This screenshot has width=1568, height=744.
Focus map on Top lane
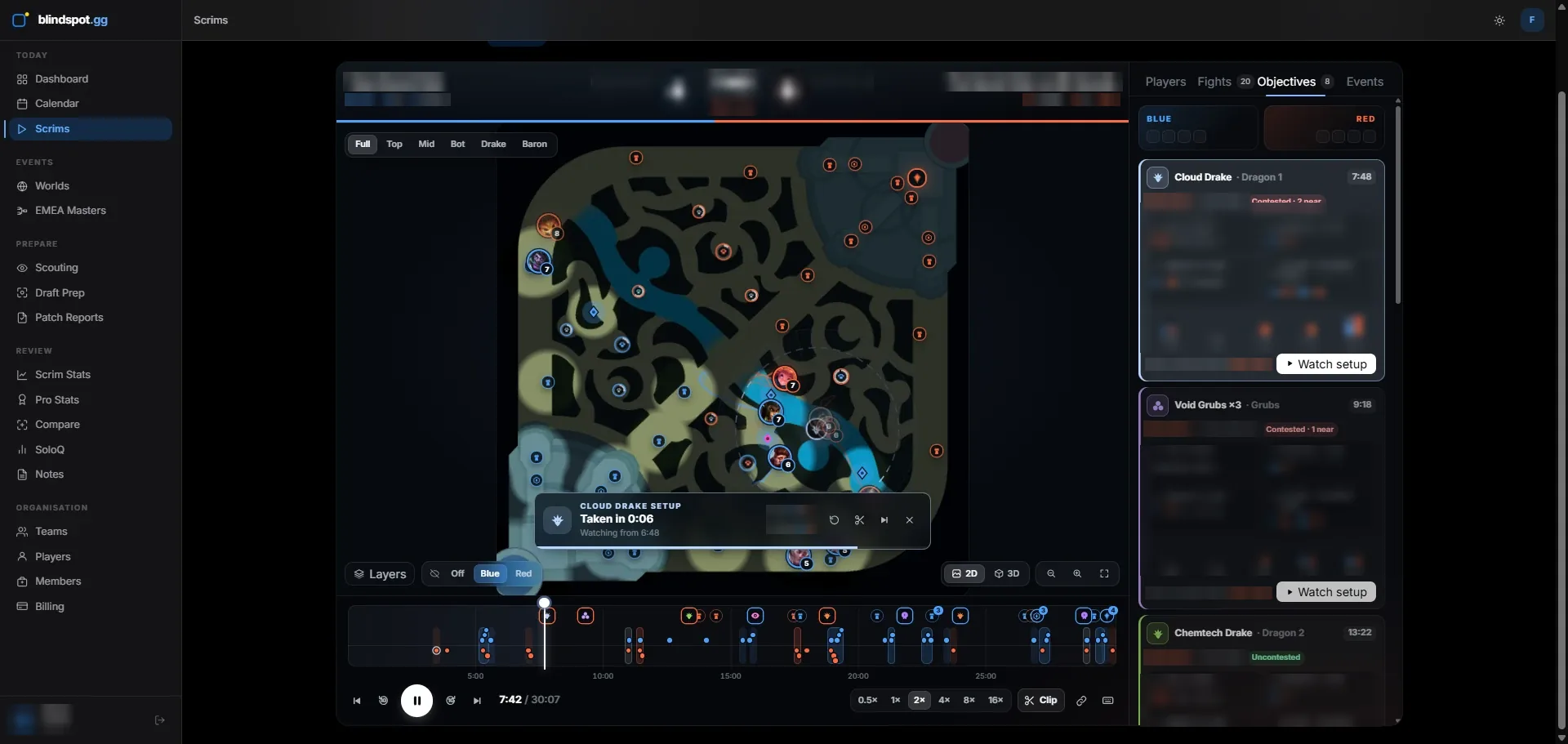click(394, 145)
